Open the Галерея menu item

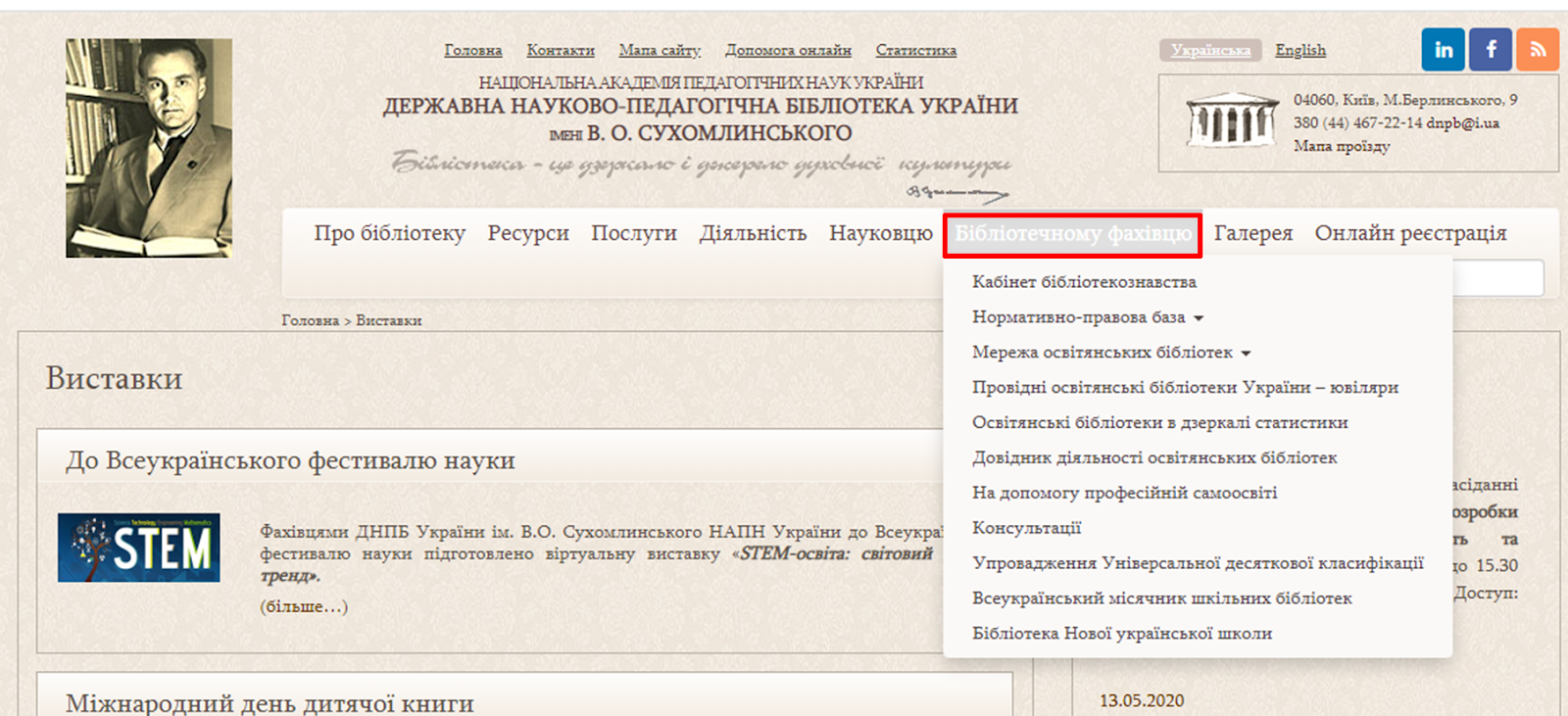pyautogui.click(x=1253, y=233)
